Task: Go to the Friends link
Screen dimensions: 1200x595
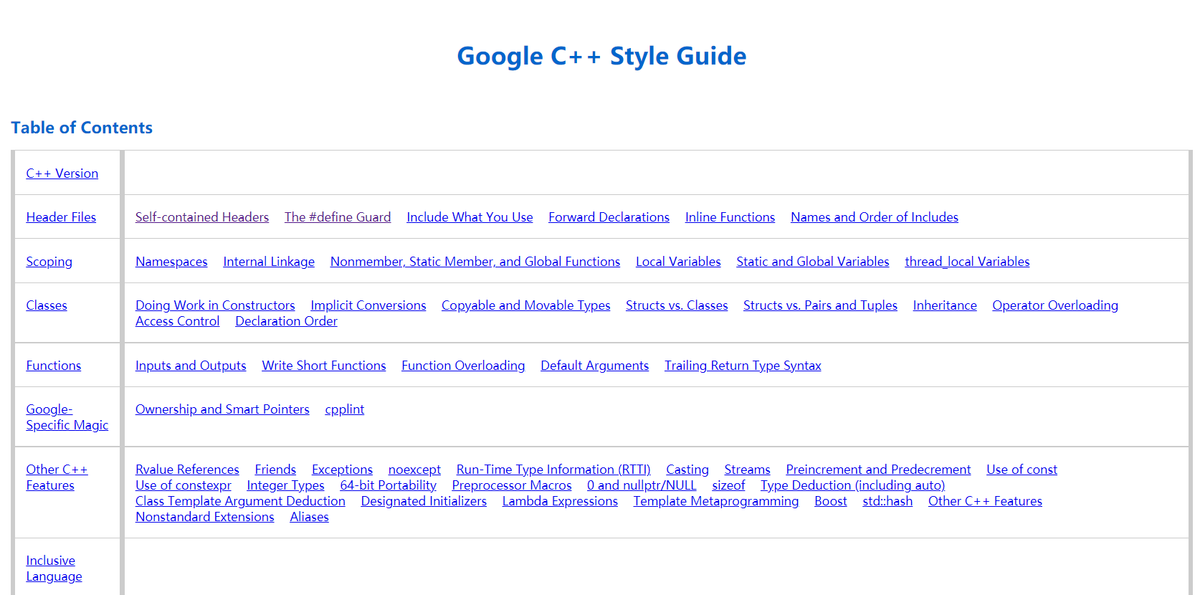Action: tap(276, 469)
